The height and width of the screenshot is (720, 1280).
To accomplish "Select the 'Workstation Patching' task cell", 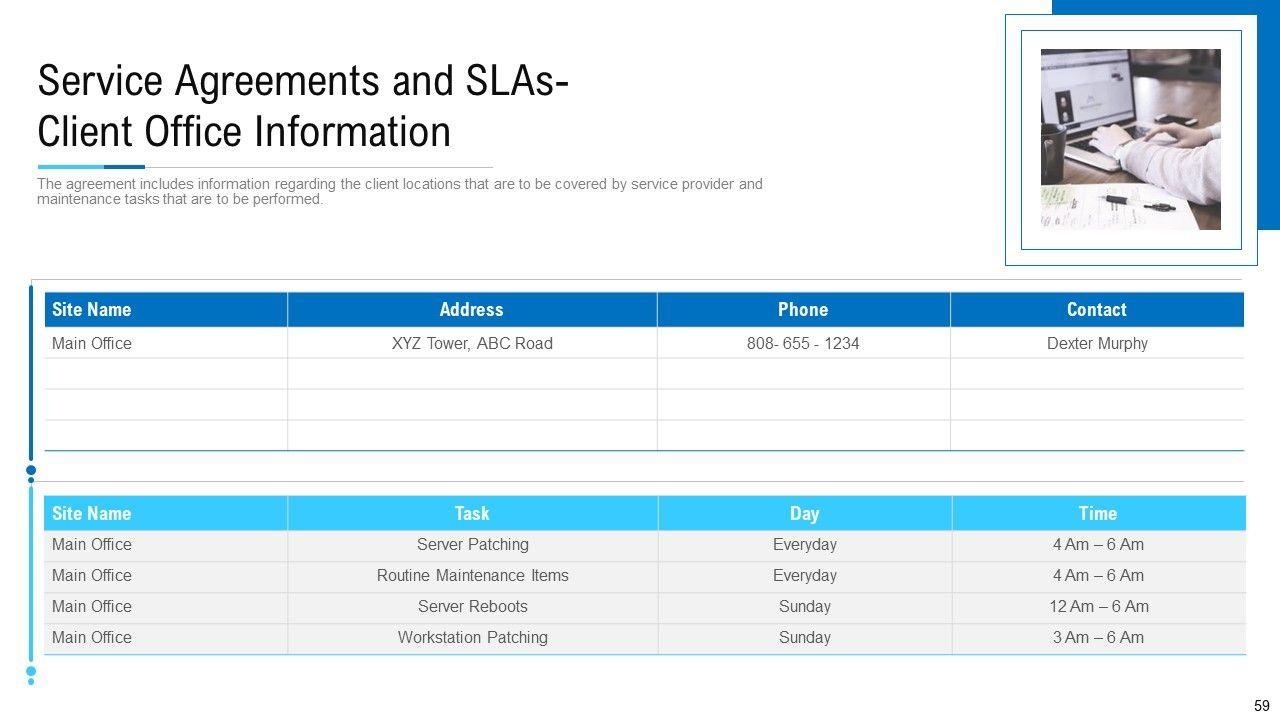I will point(473,638).
